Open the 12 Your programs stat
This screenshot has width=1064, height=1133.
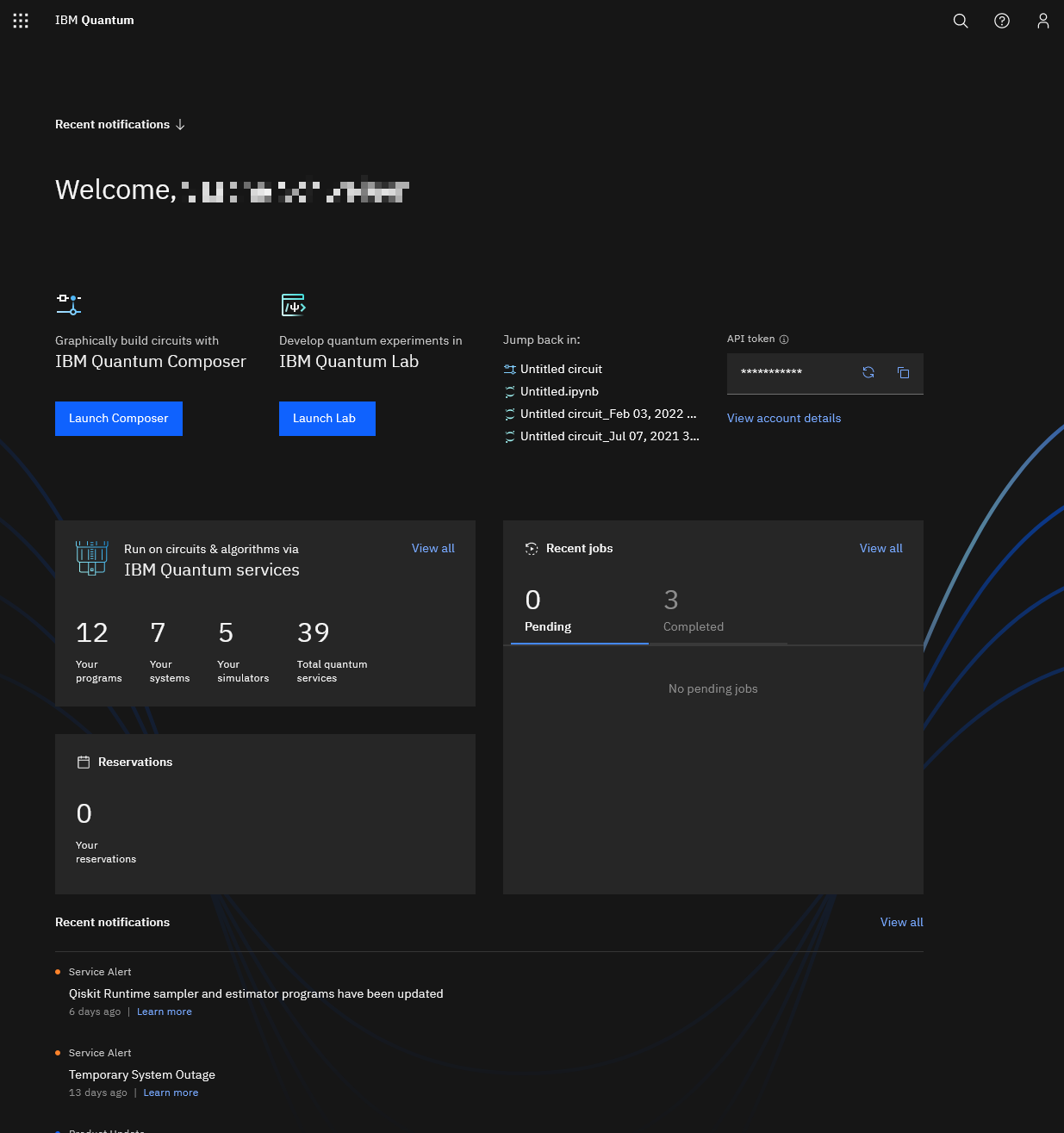99,652
